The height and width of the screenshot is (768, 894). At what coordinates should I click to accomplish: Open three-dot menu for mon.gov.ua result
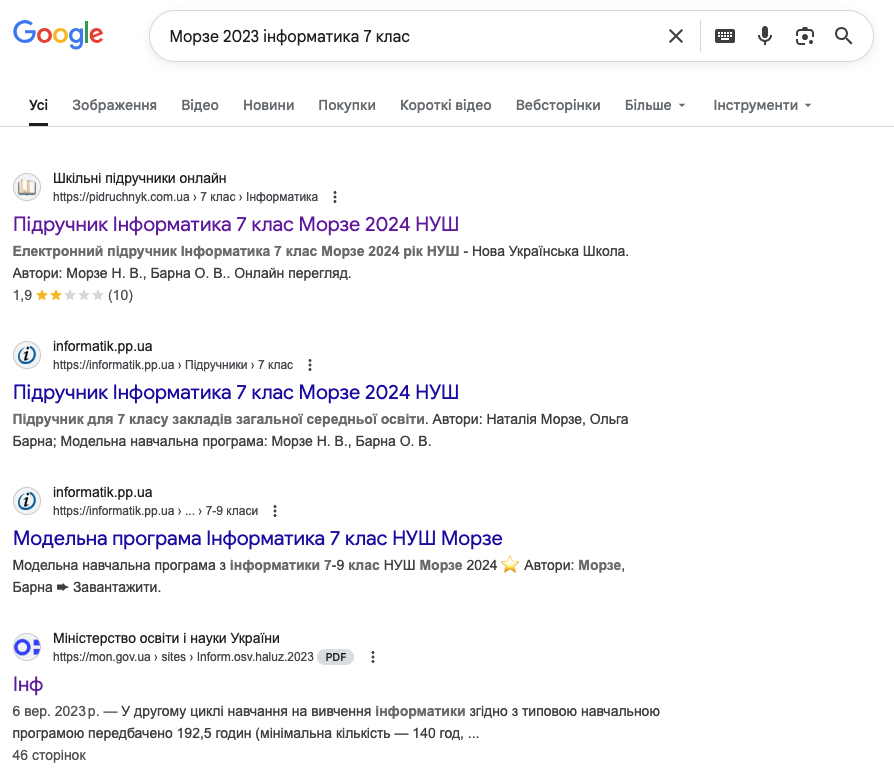click(x=373, y=657)
